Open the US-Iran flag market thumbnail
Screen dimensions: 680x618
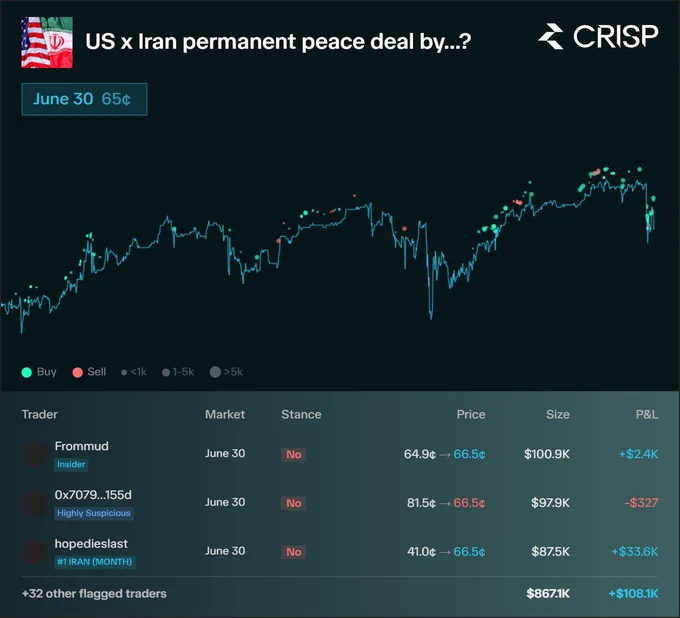[x=47, y=43]
